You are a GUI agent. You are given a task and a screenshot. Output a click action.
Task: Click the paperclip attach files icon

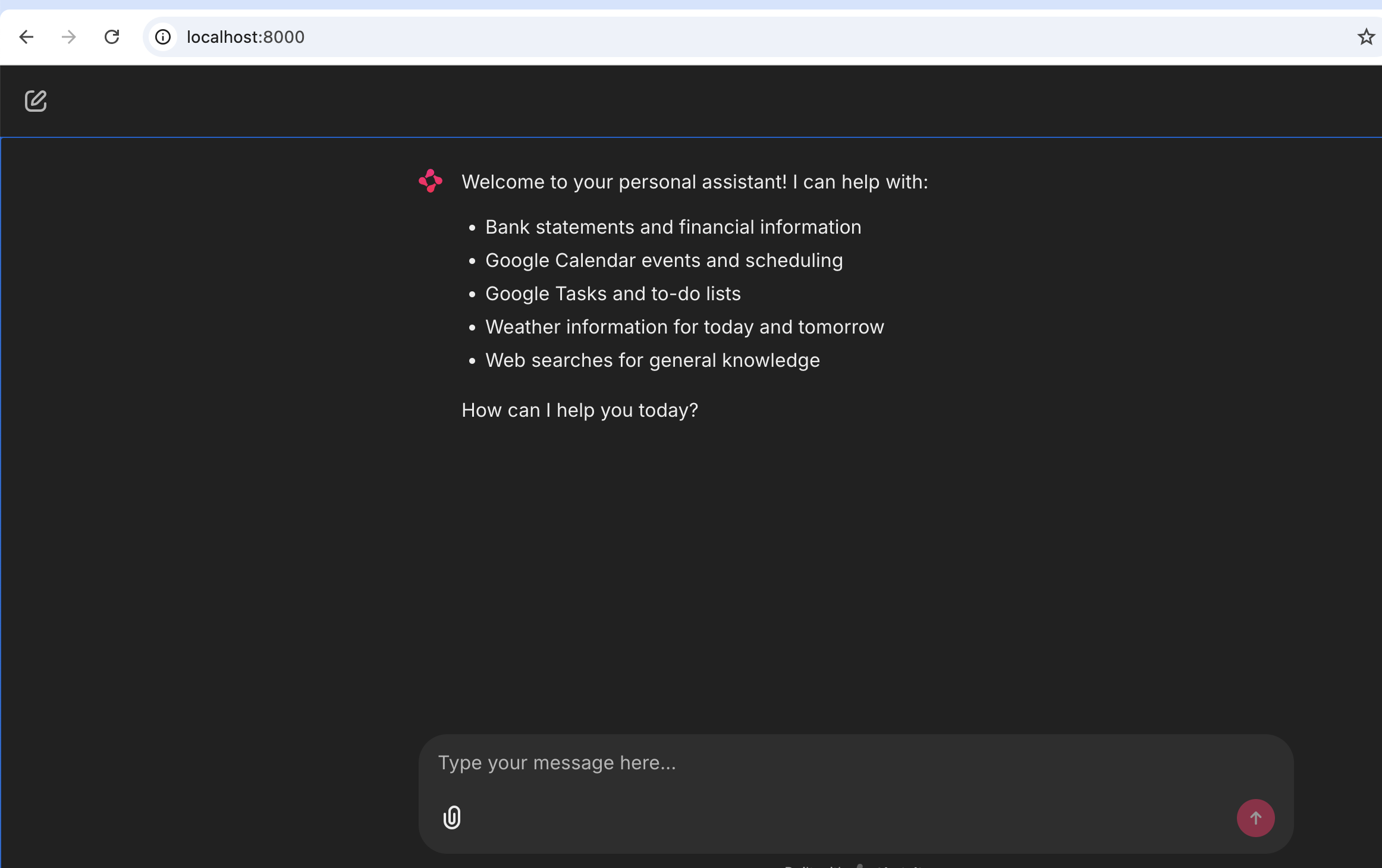click(x=452, y=817)
